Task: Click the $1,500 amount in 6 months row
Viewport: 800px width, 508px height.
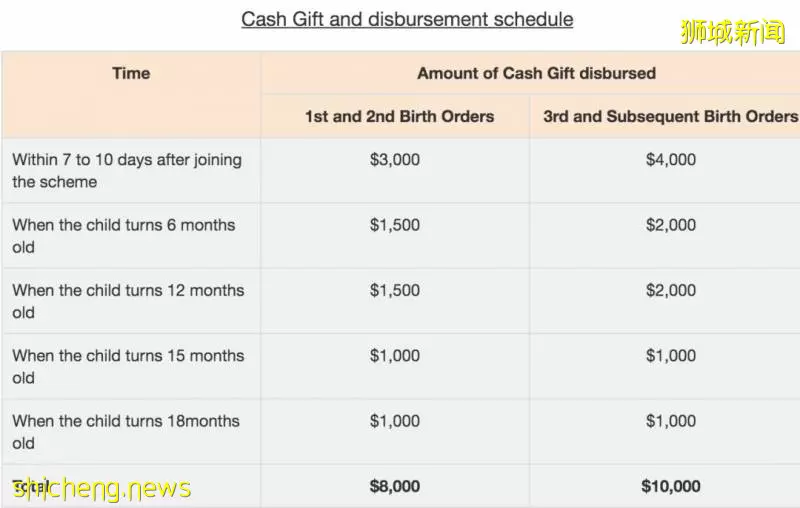Action: [395, 225]
